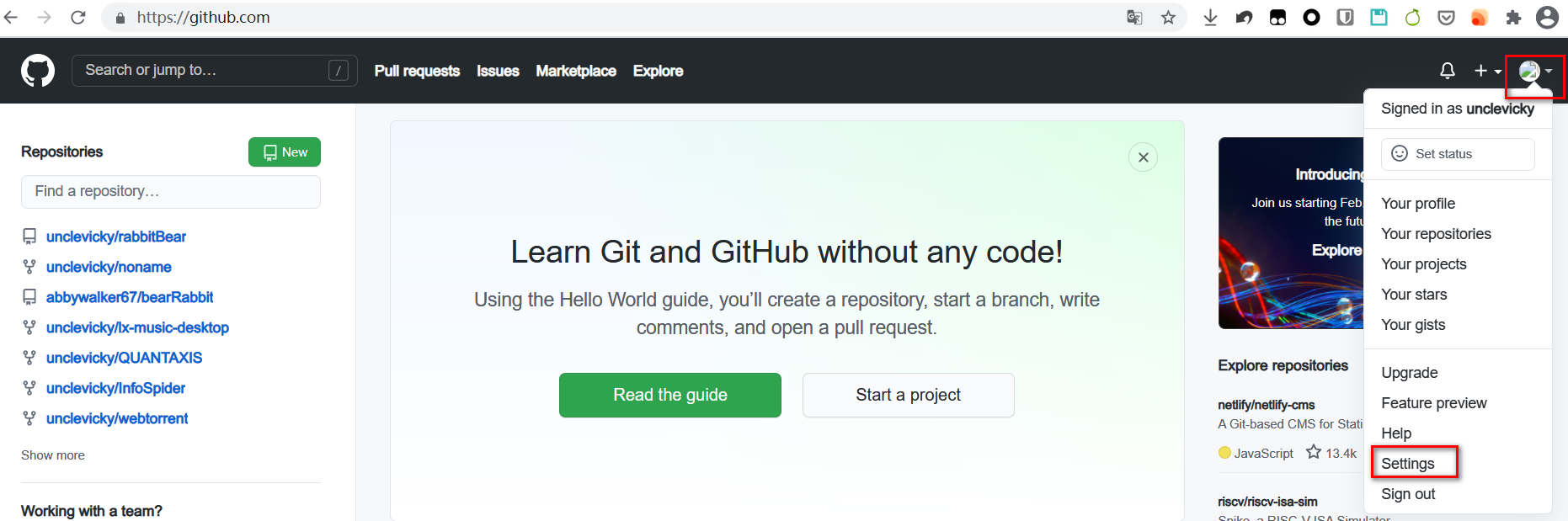The width and height of the screenshot is (1568, 521).
Task: Open netlify/netlify-cms explore repository
Action: pos(1266,405)
